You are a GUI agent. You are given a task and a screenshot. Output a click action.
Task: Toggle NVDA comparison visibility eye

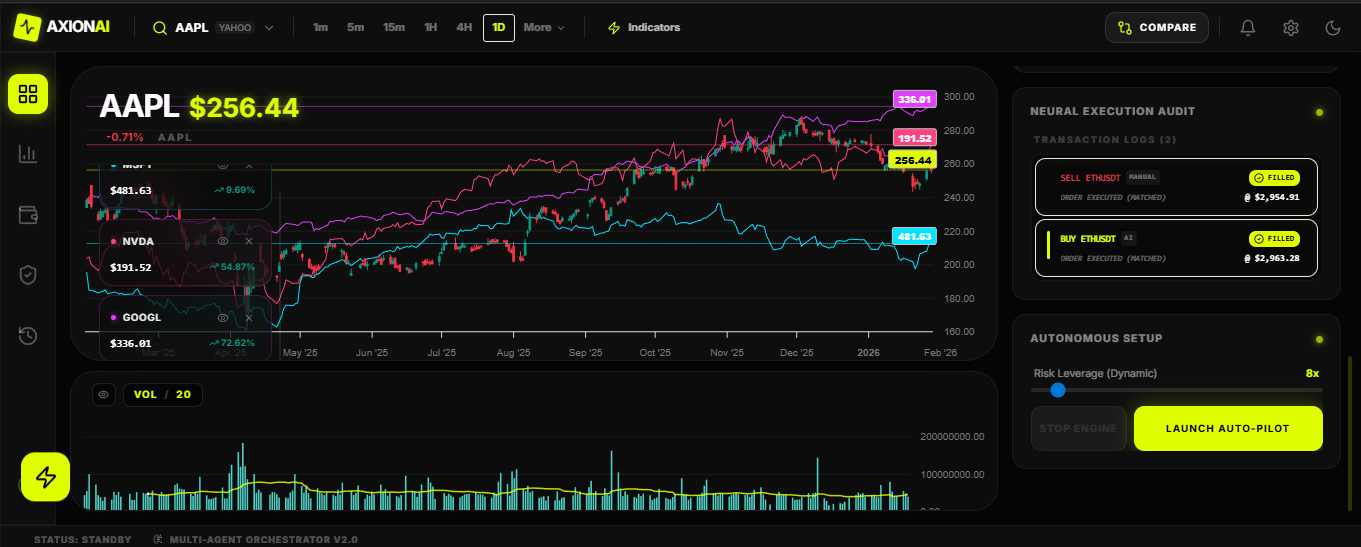tap(223, 241)
